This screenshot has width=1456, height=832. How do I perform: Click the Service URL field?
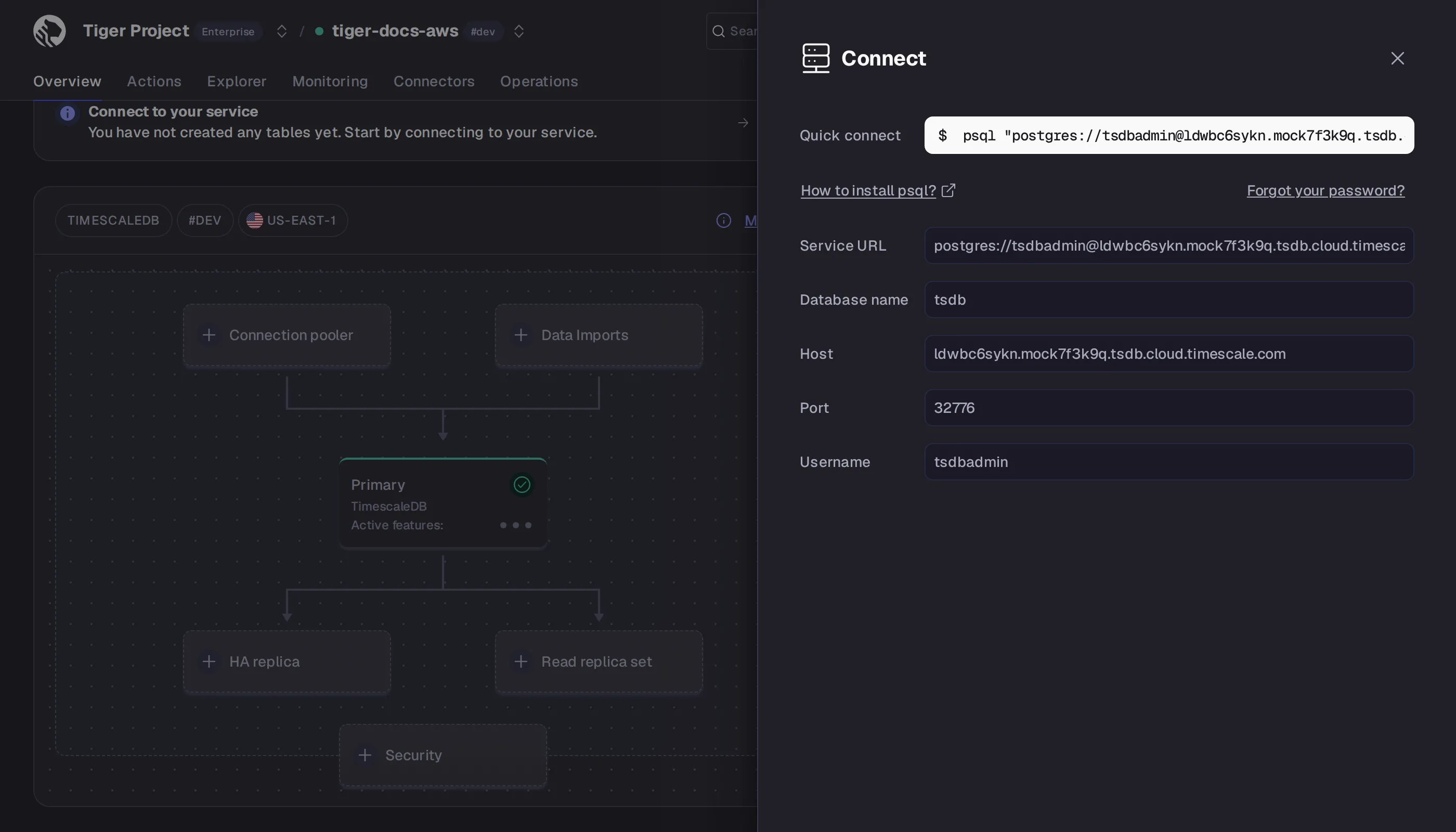[x=1169, y=246]
